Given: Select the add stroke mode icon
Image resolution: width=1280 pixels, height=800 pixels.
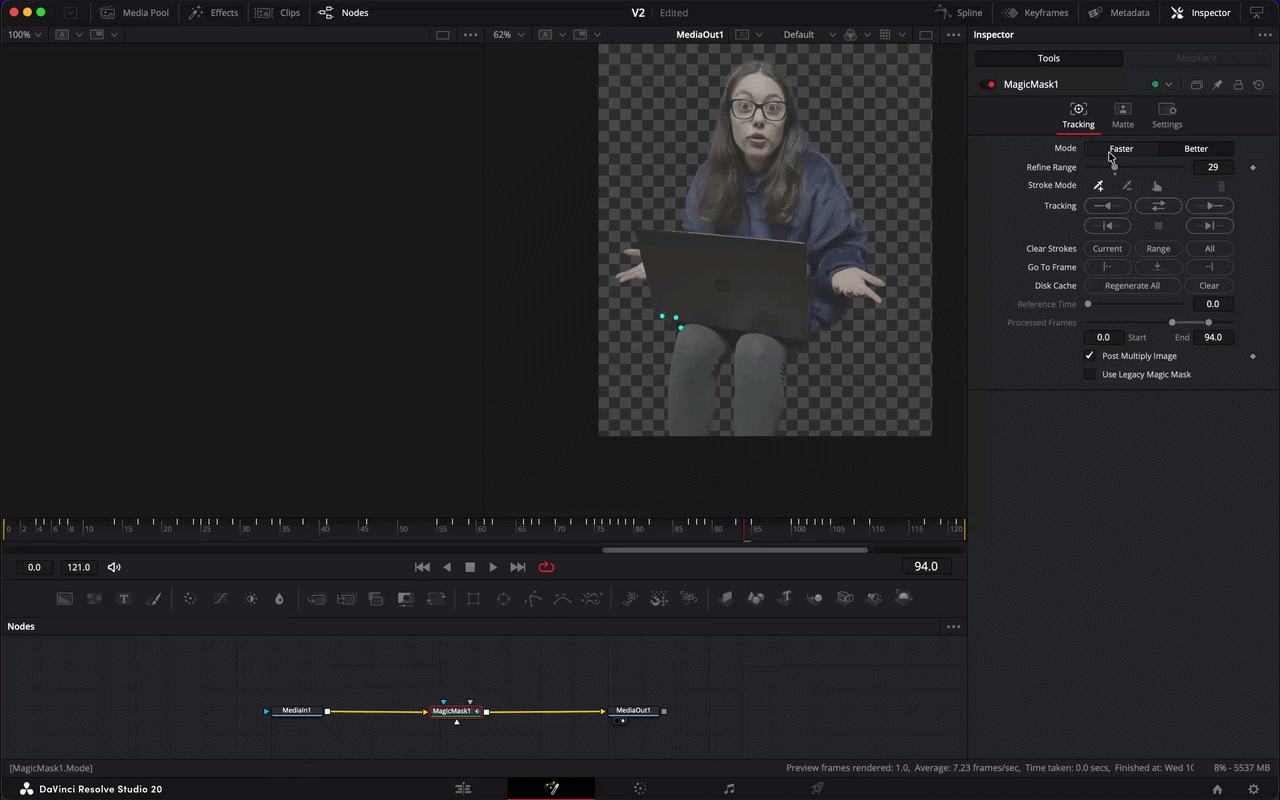Looking at the screenshot, I should (1098, 186).
